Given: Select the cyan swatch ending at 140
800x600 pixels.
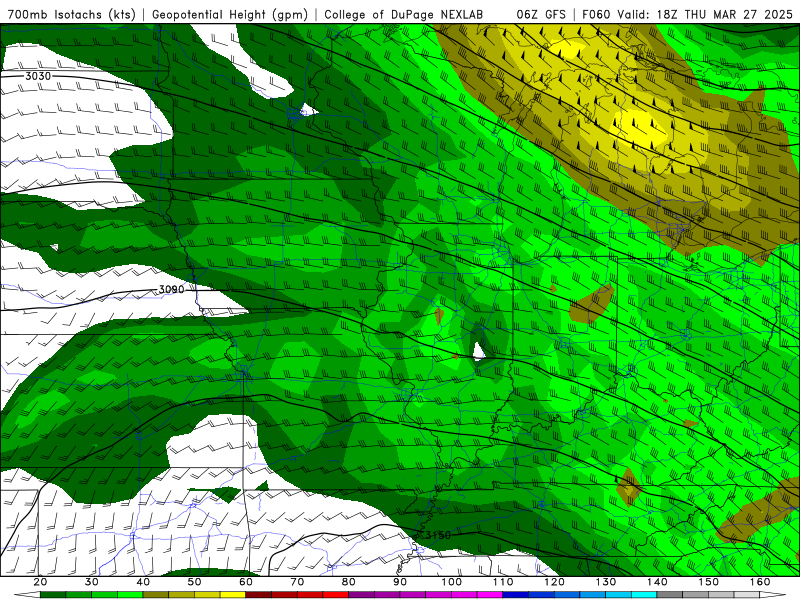Looking at the screenshot, I should (644, 595).
